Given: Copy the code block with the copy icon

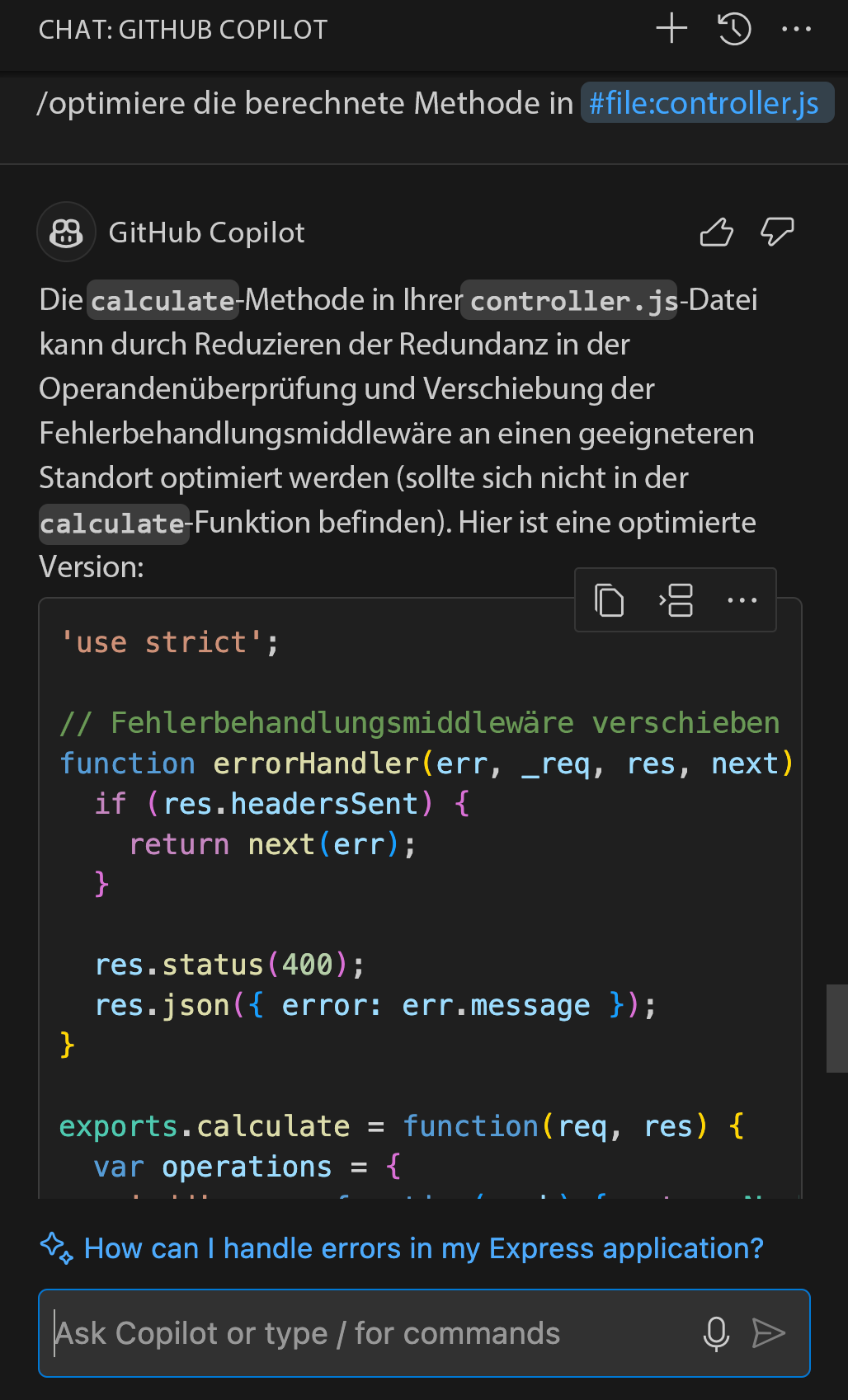Looking at the screenshot, I should coord(609,600).
